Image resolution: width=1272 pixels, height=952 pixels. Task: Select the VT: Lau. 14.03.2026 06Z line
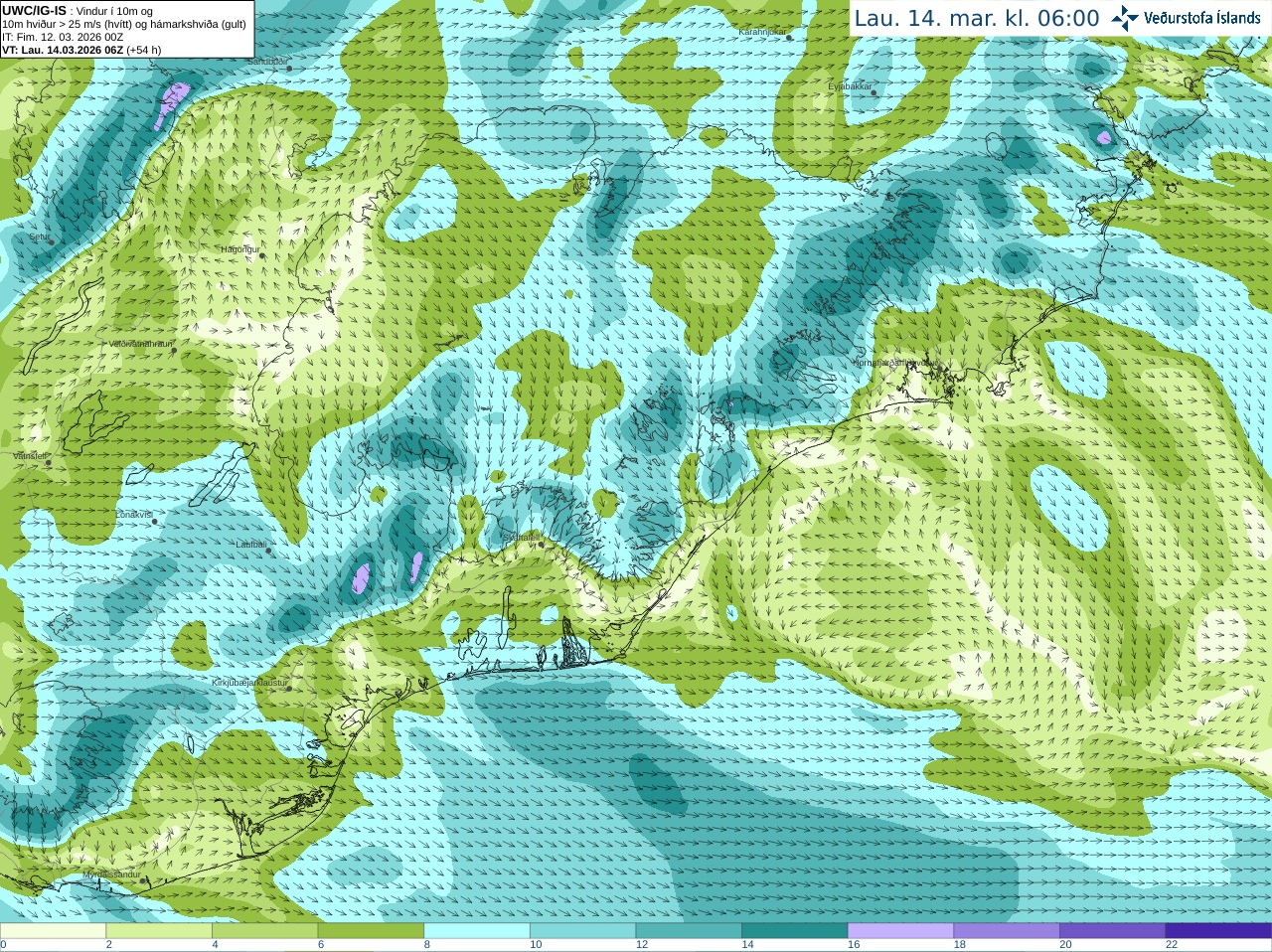coord(81,50)
